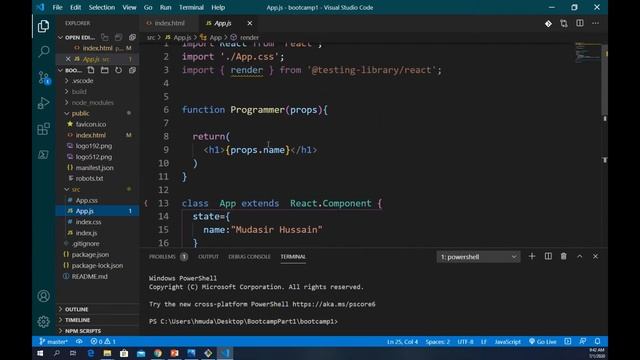Kill terminal with trash icon
Image resolution: width=640 pixels, height=360 pixels.
(x=564, y=256)
